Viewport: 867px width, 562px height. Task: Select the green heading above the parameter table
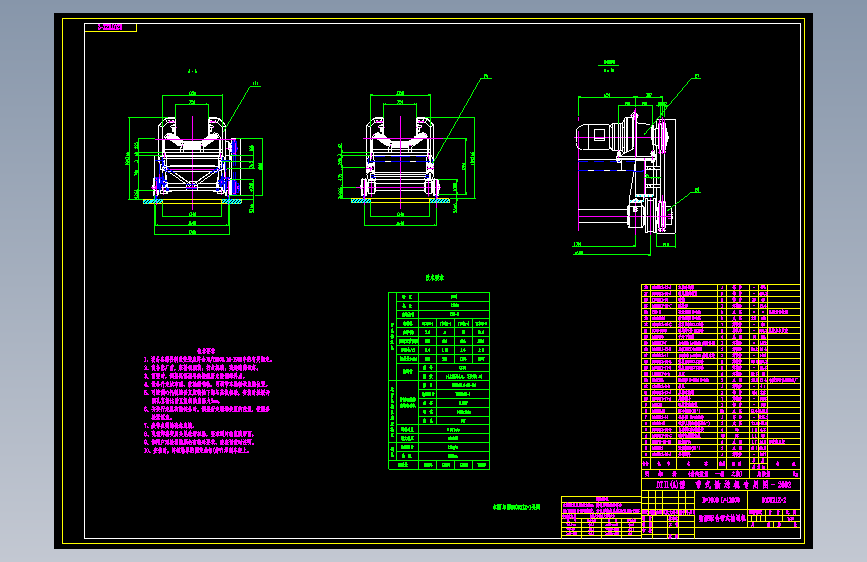coord(435,278)
